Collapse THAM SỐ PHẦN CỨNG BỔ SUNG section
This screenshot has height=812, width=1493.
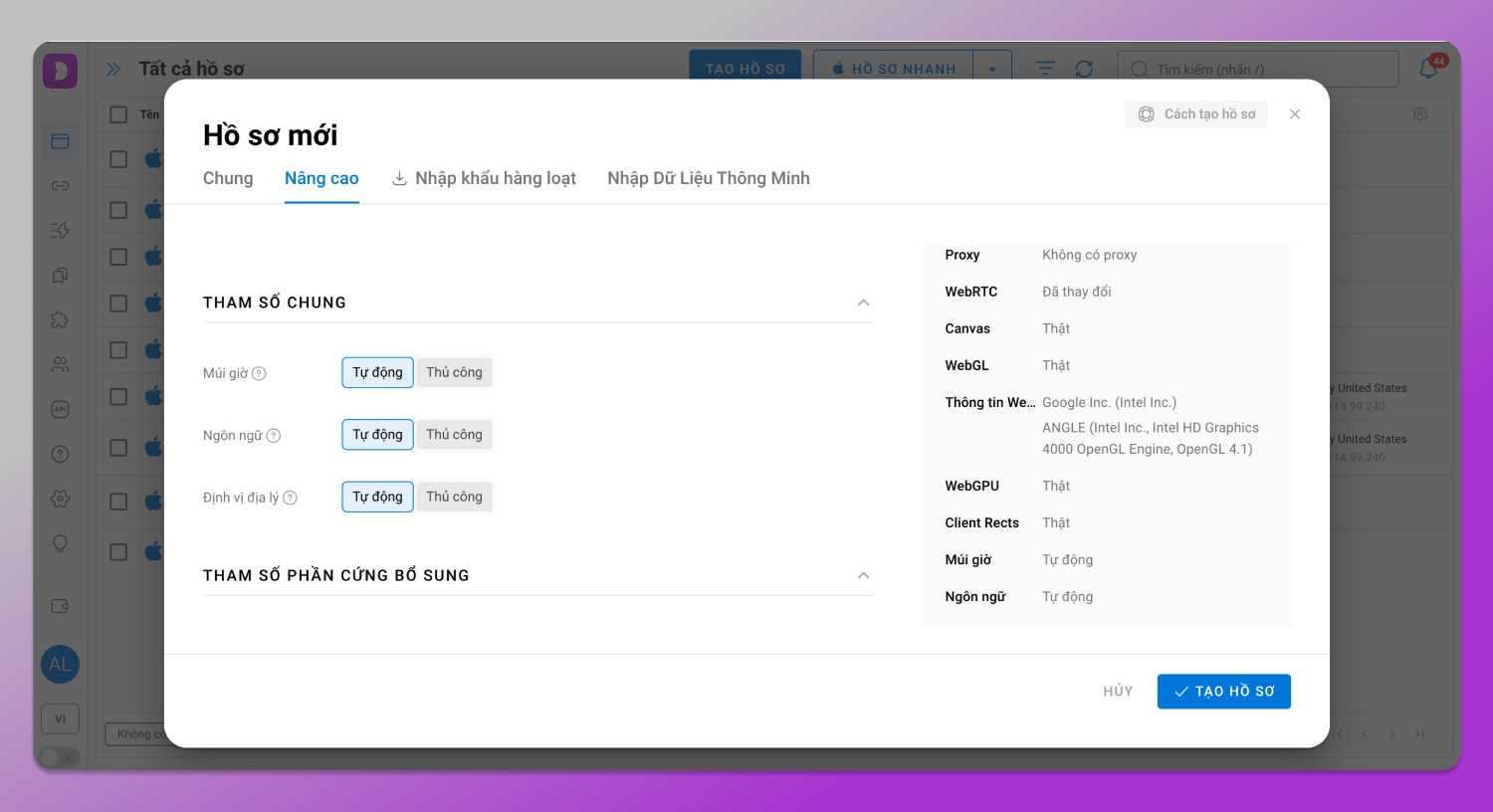[x=863, y=575]
